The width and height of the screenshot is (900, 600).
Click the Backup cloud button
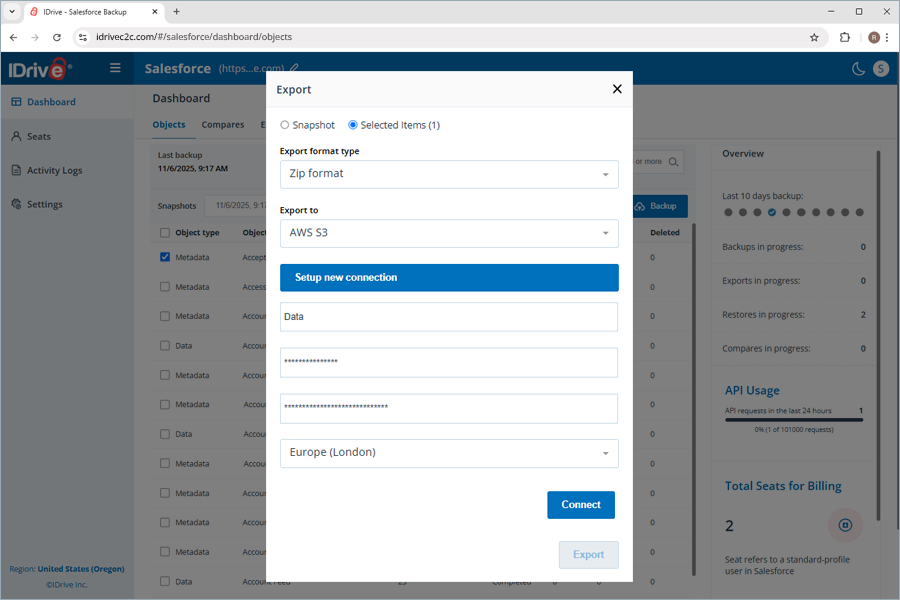click(660, 206)
